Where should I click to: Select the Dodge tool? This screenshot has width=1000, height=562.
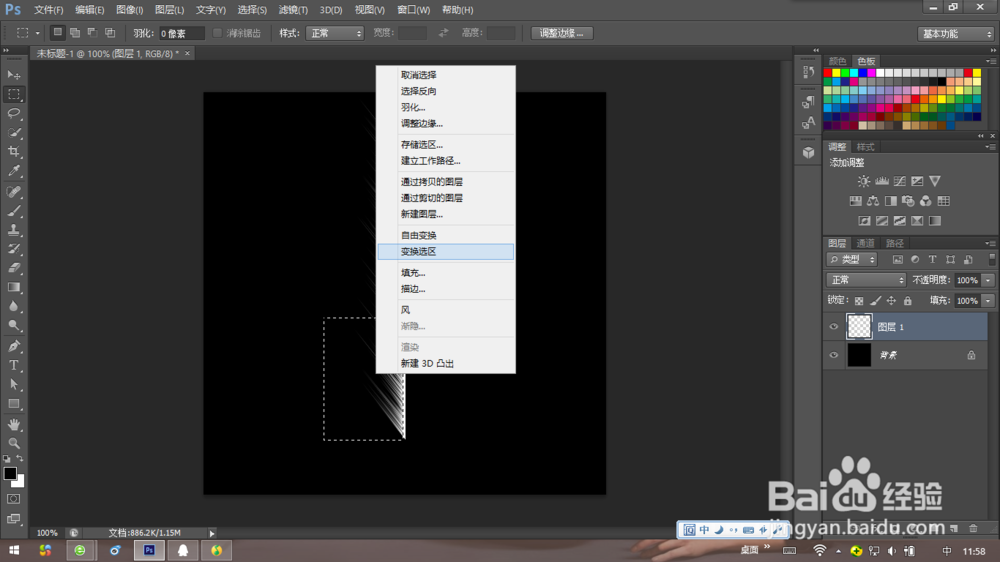point(13,326)
